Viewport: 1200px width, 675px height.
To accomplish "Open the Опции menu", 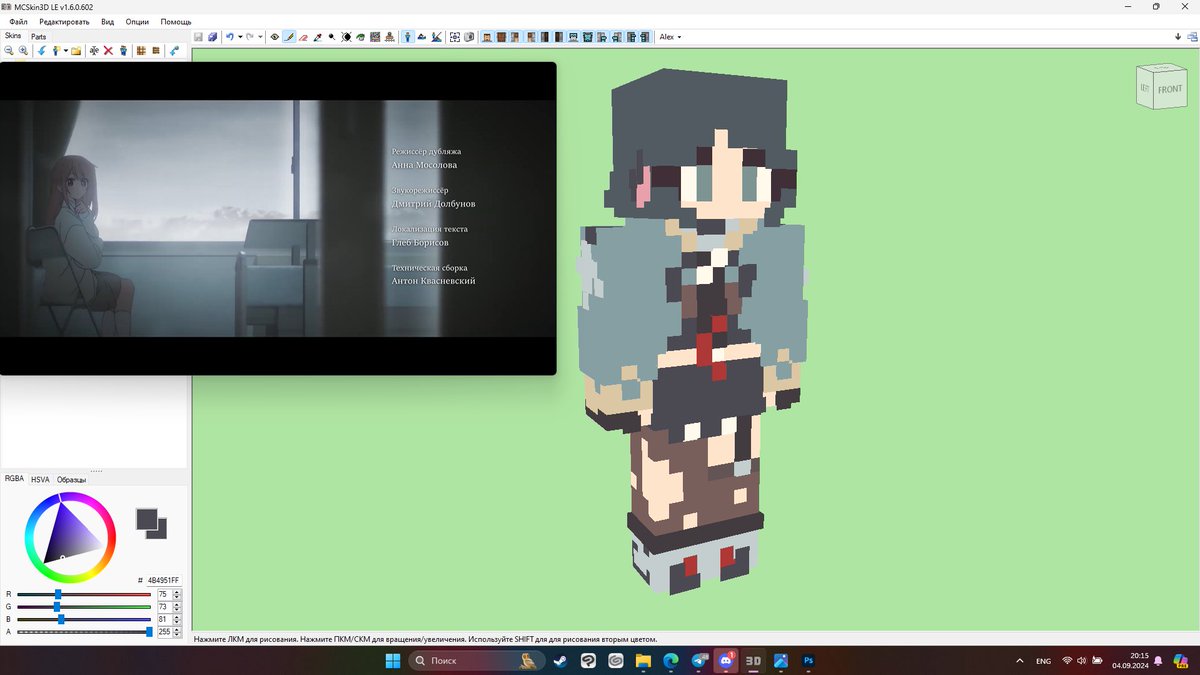I will [138, 21].
